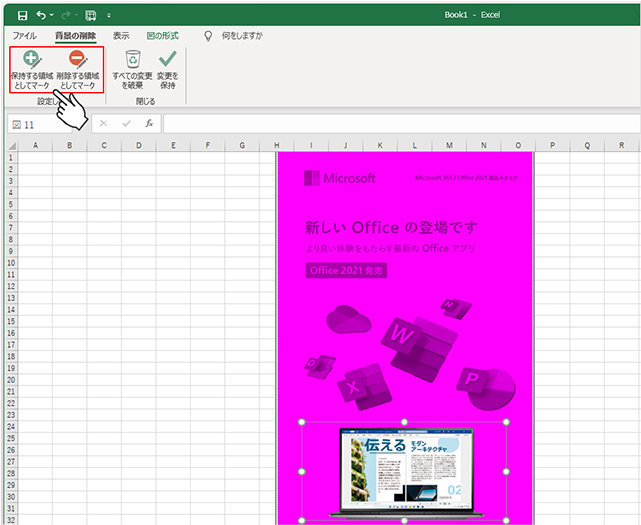Screen dimensions: 641x525
Task: Click the Select All corner triangle
Action: click(11, 146)
